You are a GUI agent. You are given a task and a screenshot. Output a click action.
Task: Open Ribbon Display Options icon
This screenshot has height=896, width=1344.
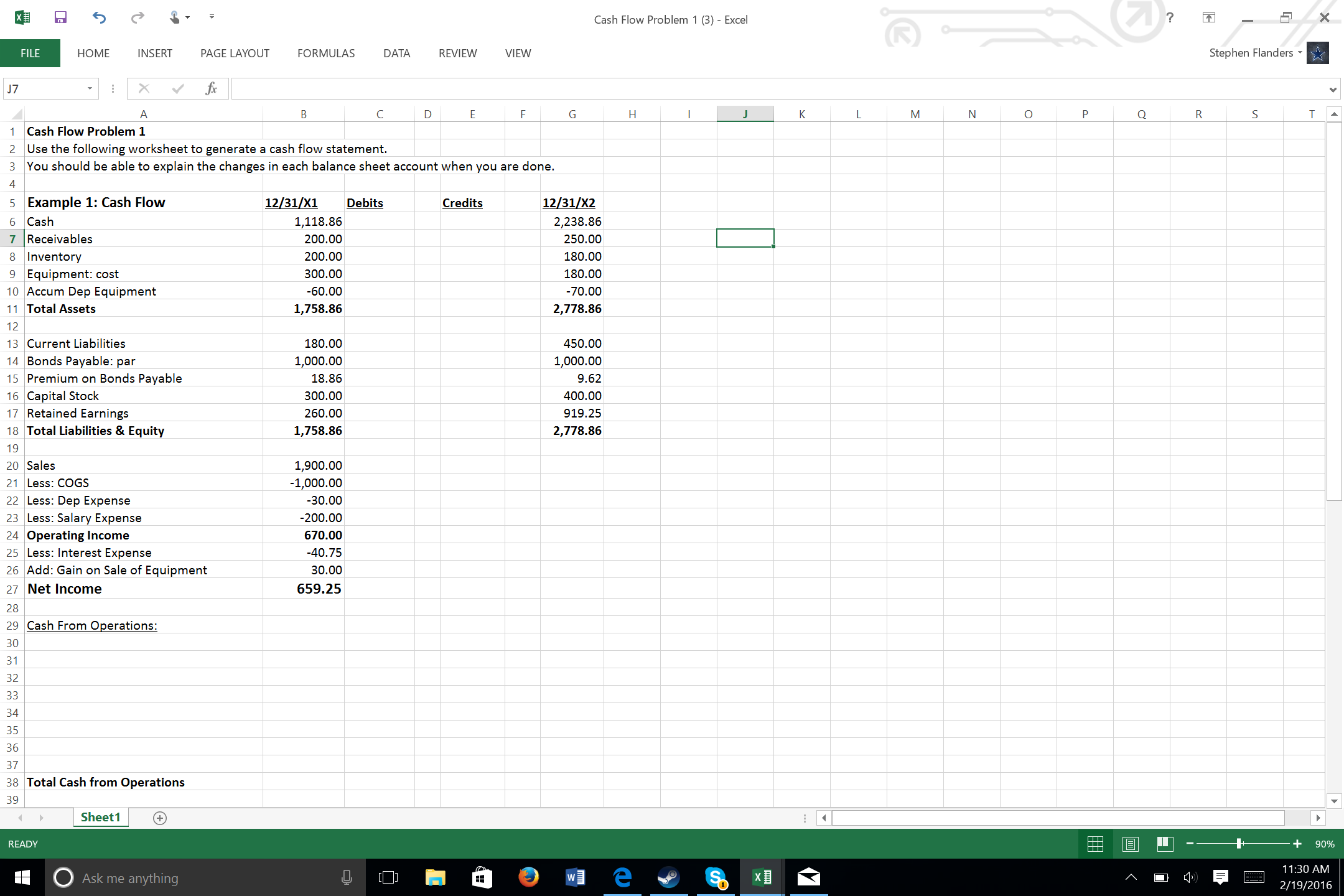coord(1208,17)
